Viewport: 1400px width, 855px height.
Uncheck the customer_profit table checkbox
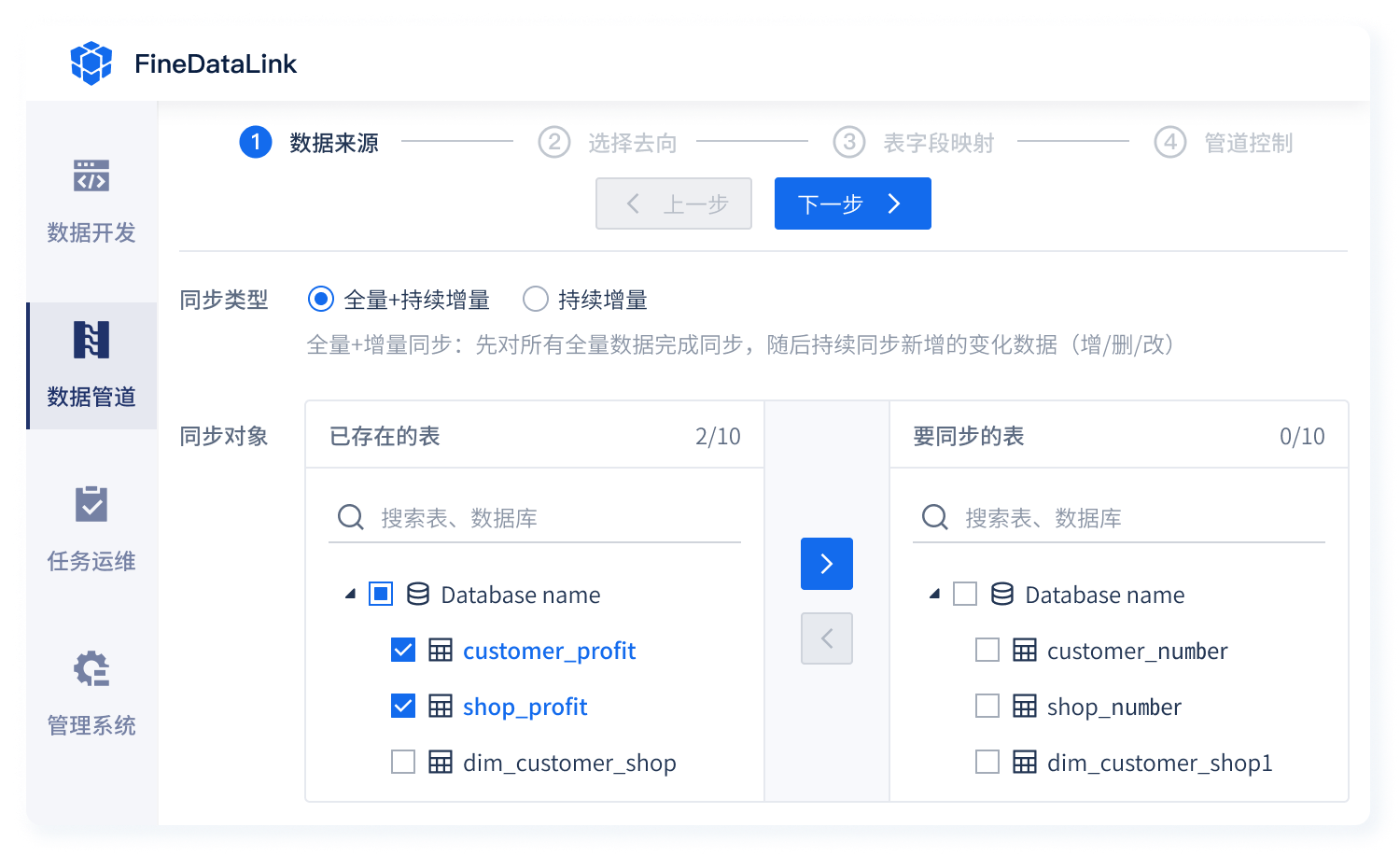(x=403, y=650)
